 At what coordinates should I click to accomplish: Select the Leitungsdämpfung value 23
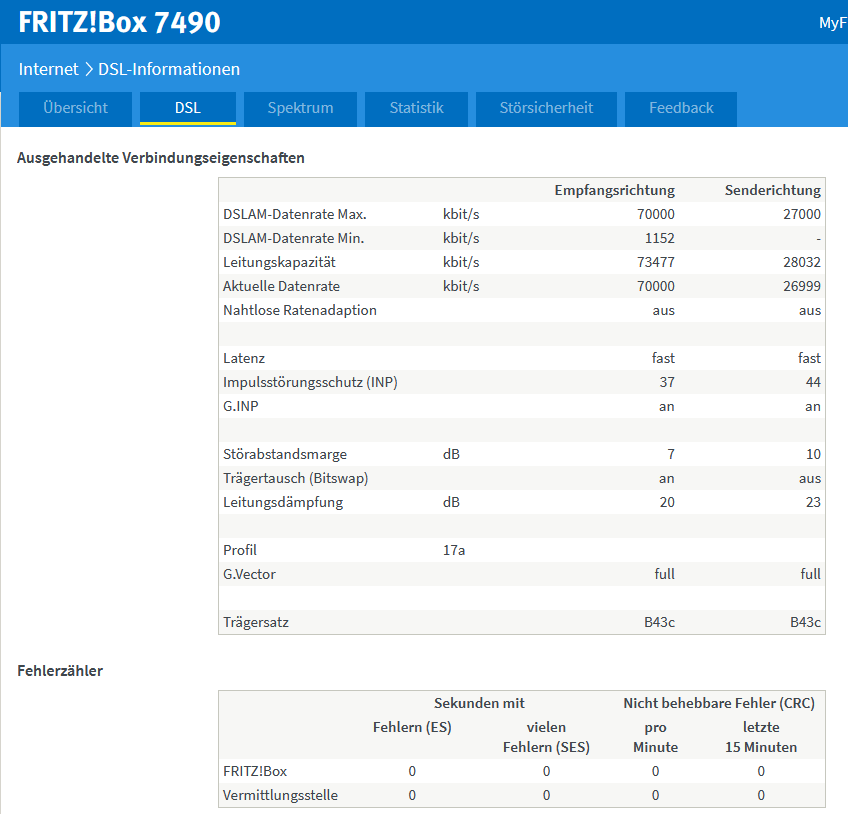[x=813, y=502]
